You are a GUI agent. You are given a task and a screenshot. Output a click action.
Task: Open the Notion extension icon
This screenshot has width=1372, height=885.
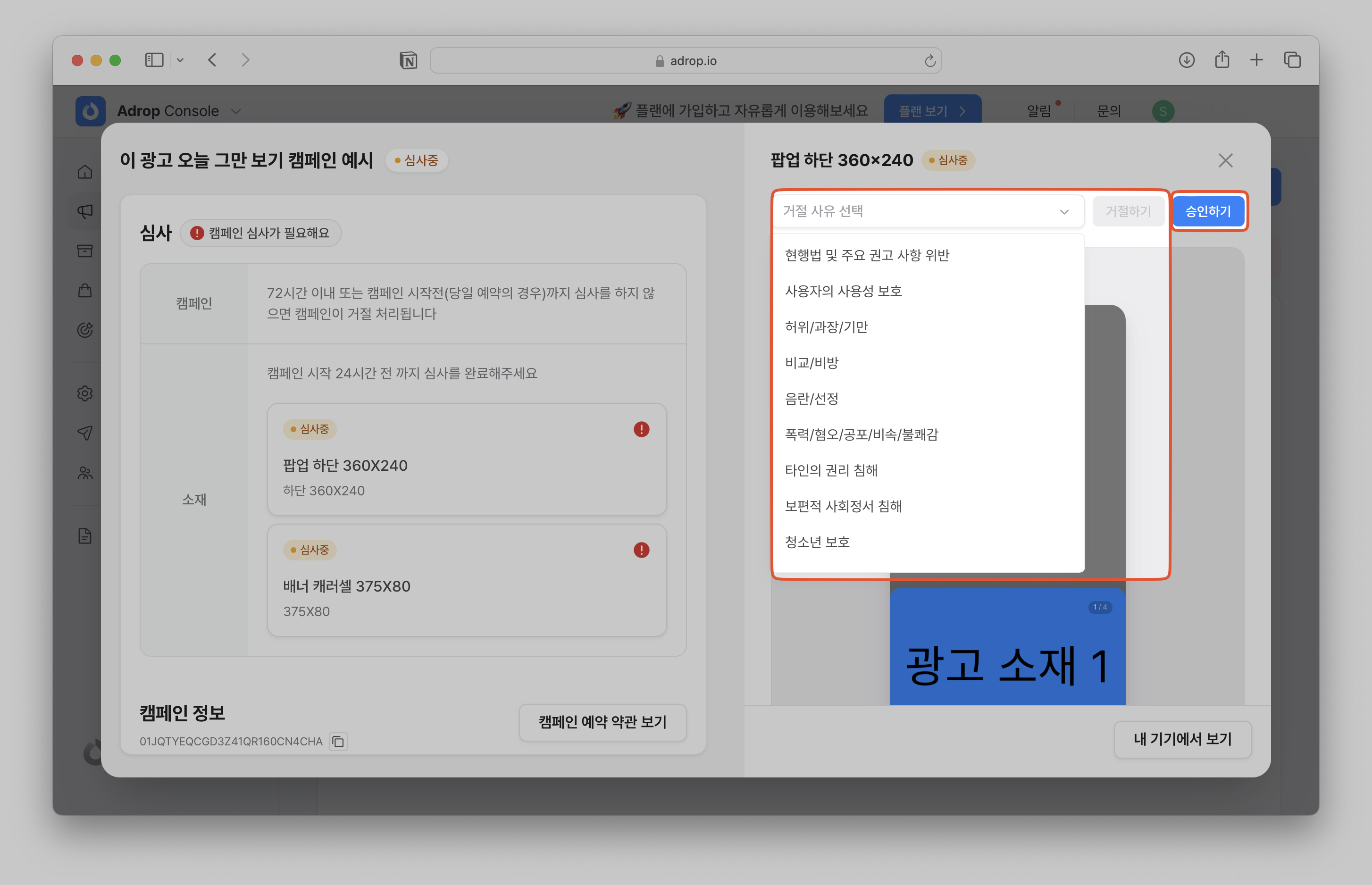(408, 60)
